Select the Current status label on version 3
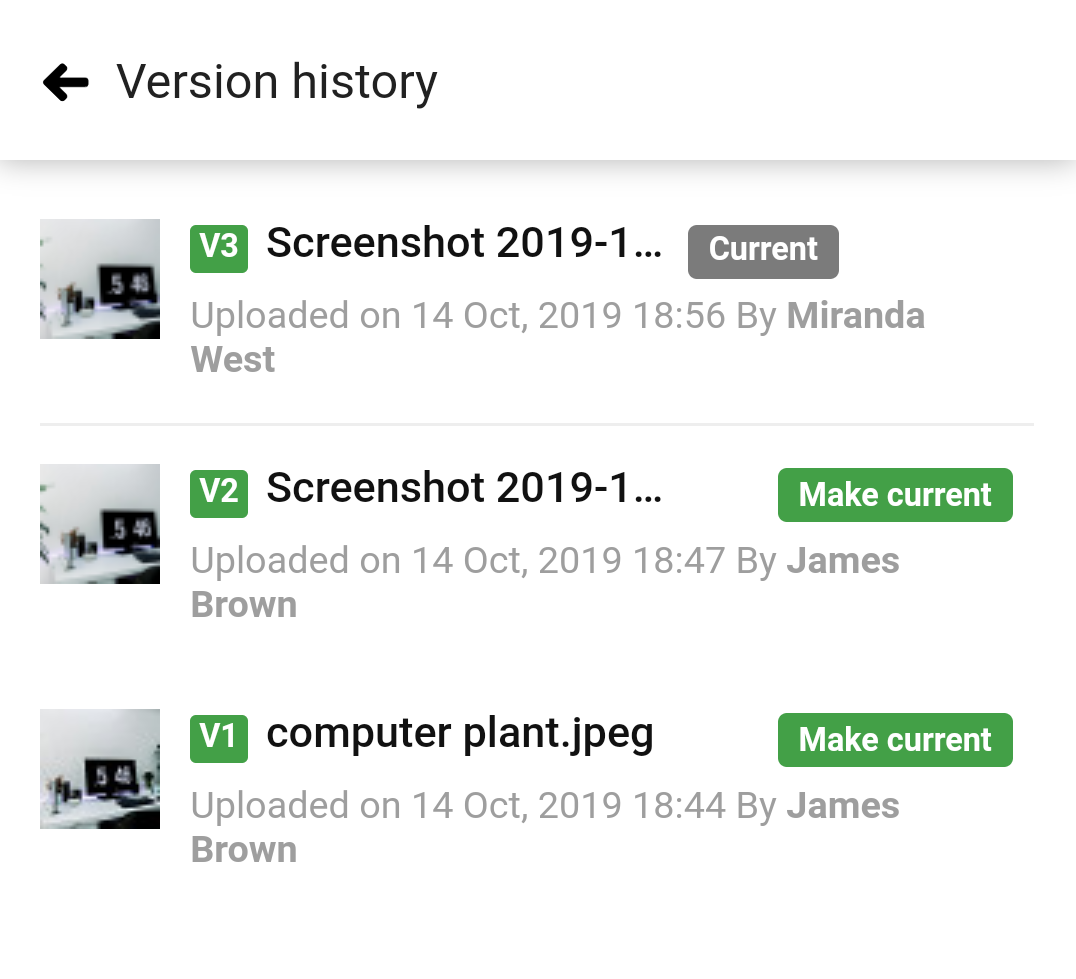1076x979 pixels. point(763,251)
